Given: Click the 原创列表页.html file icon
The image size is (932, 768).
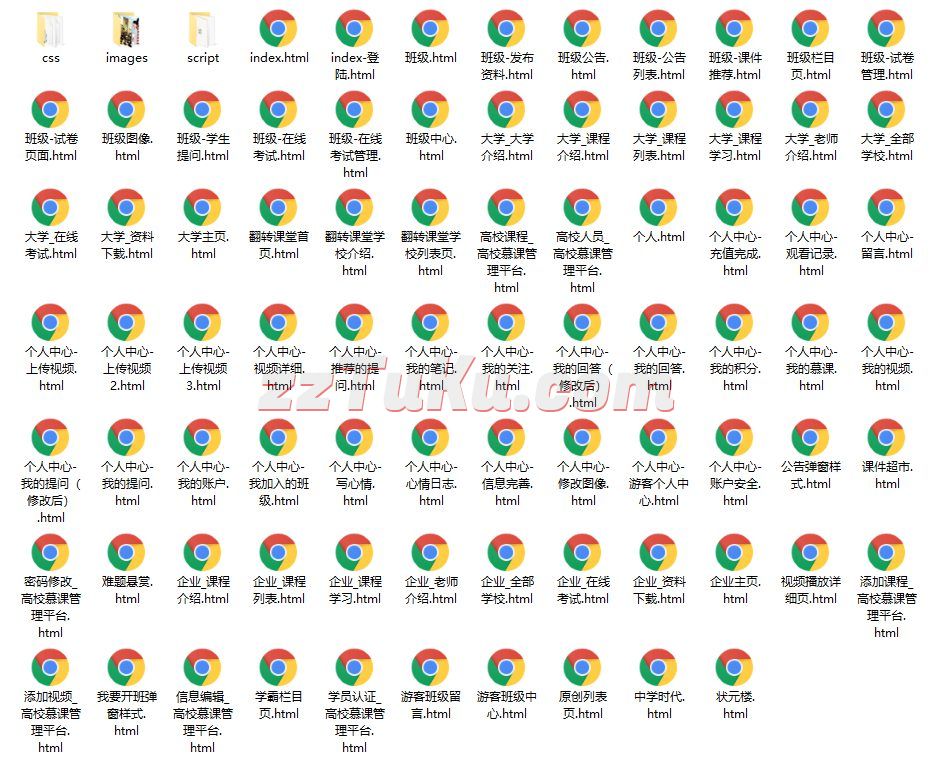Looking at the screenshot, I should coord(582,667).
